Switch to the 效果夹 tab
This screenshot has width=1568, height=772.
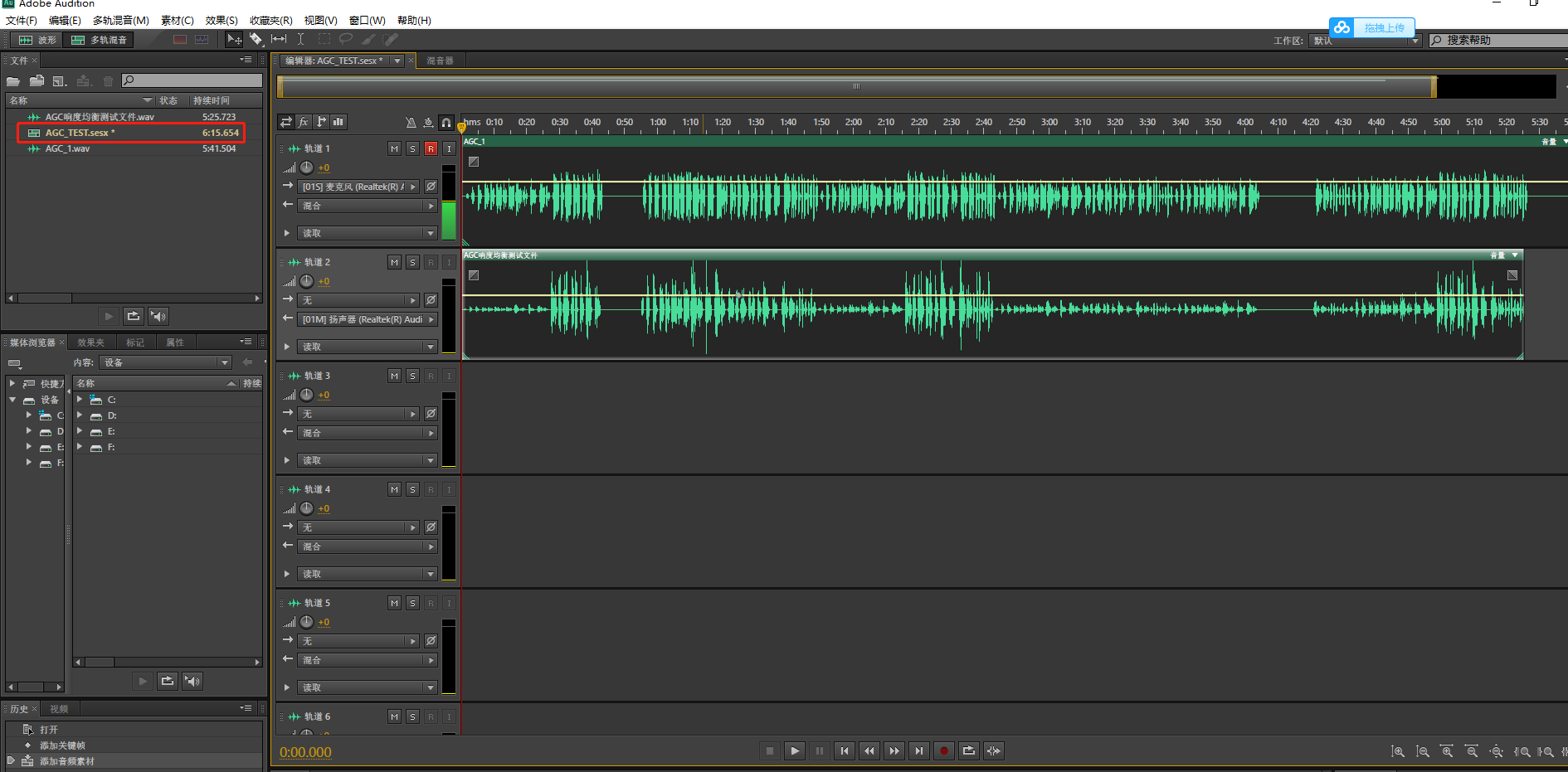(90, 342)
